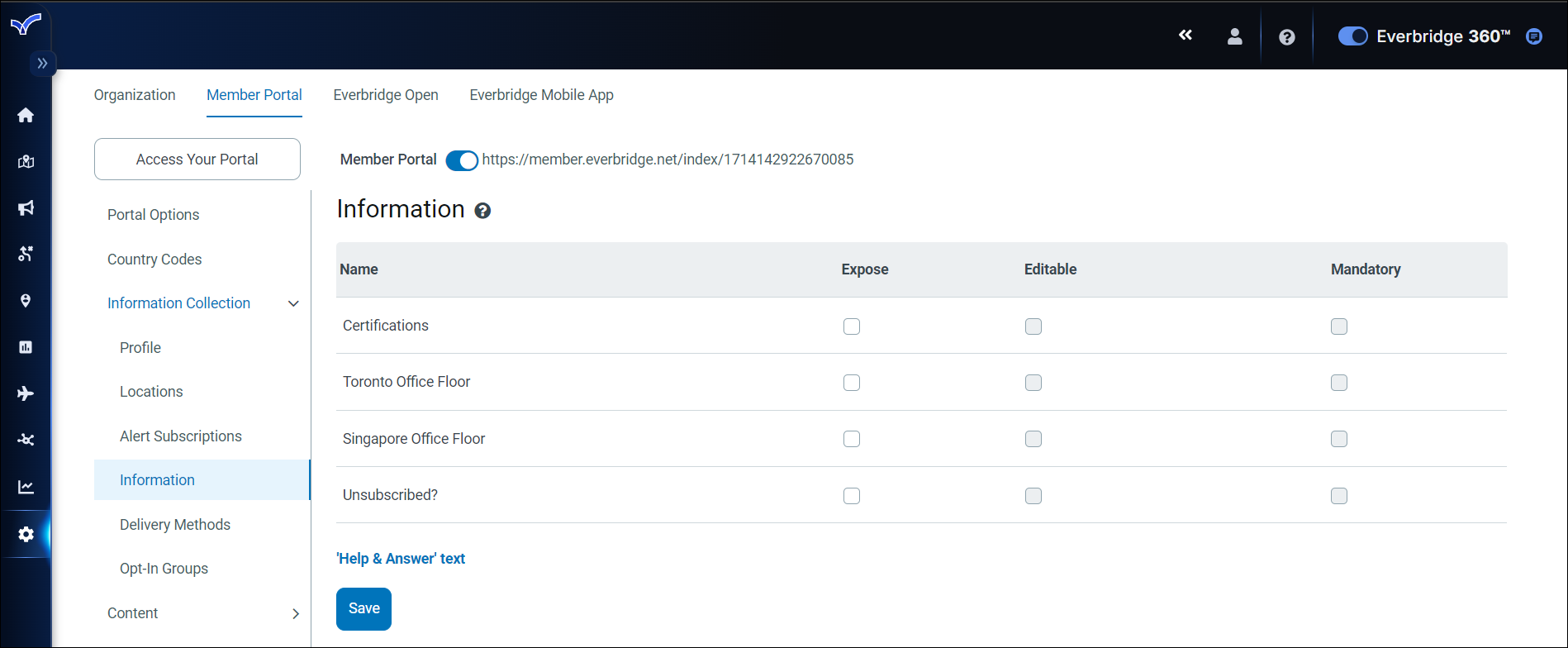Check Mandatory for Singapore Office Floor
Image resolution: width=1568 pixels, height=648 pixels.
coord(1339,439)
